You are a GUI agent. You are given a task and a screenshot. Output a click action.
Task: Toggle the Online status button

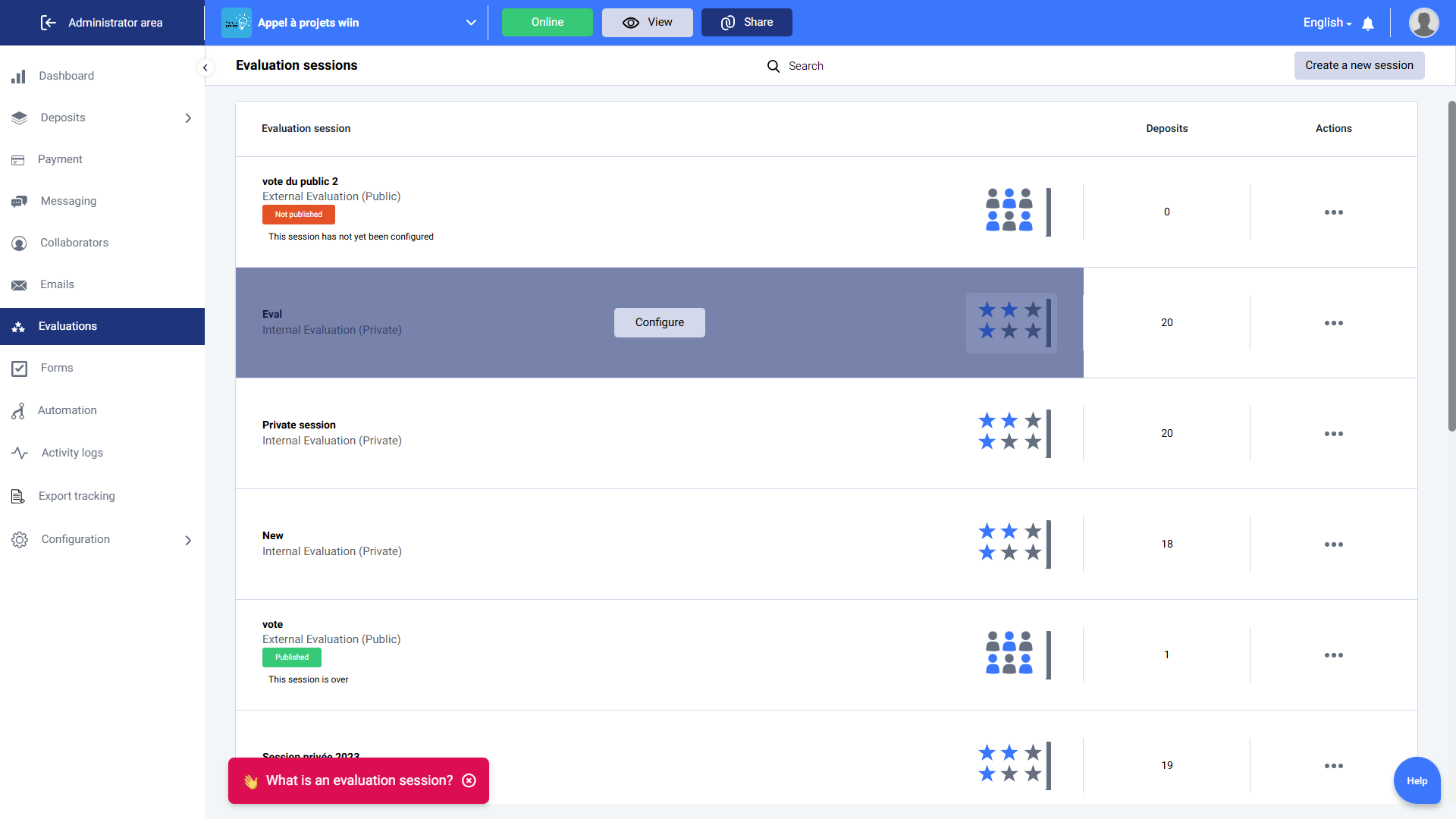click(x=547, y=23)
